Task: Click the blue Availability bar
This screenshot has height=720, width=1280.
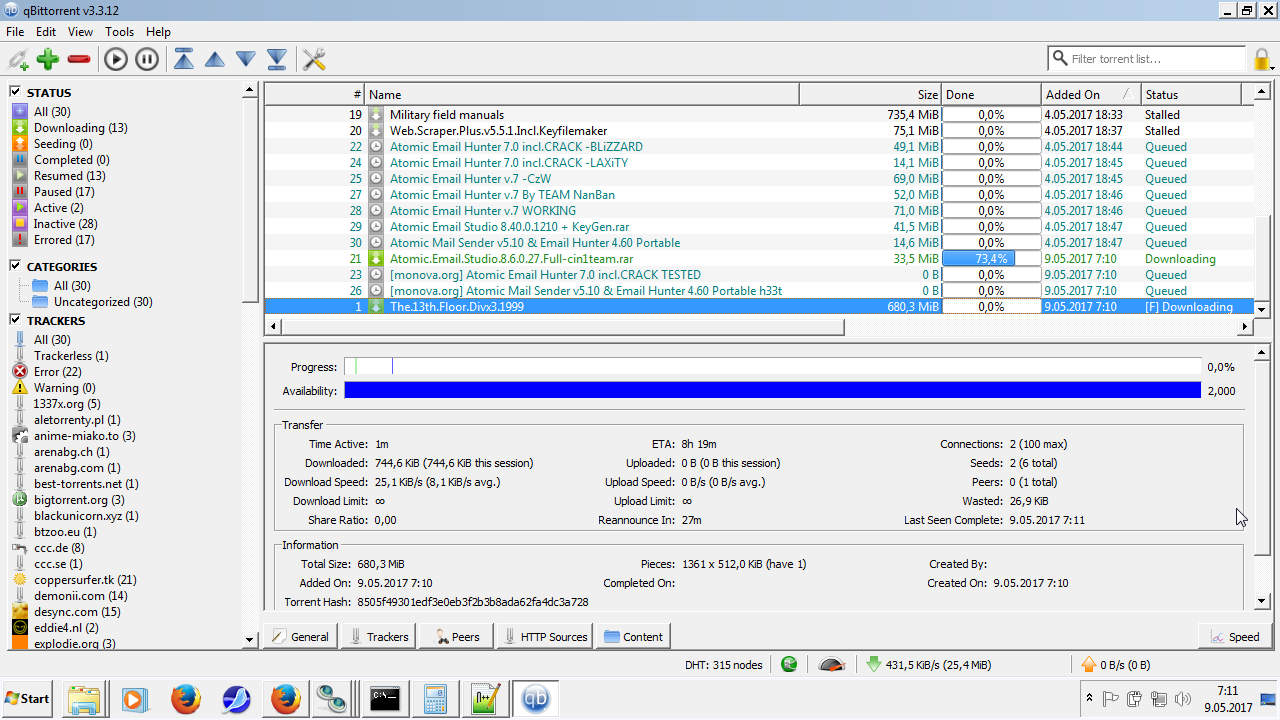Action: pyautogui.click(x=772, y=390)
